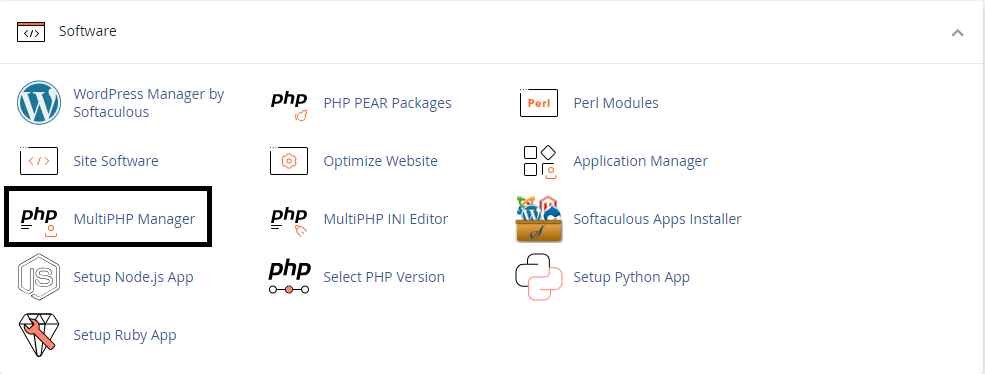
Task: Collapse the Software section chevron
Action: tap(957, 32)
